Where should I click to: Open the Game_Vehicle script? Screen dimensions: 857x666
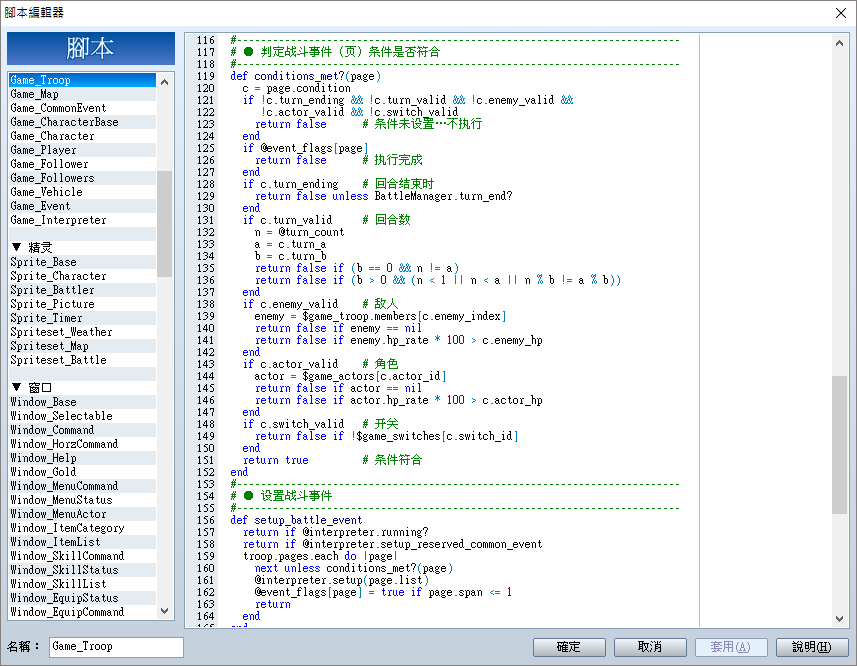click(82, 192)
